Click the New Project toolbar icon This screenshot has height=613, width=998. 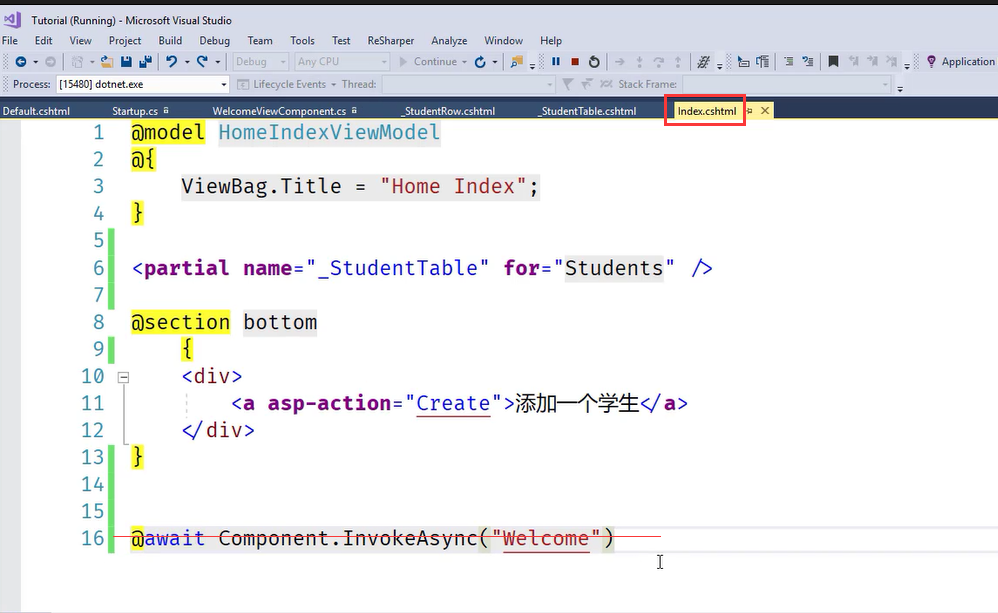point(78,62)
